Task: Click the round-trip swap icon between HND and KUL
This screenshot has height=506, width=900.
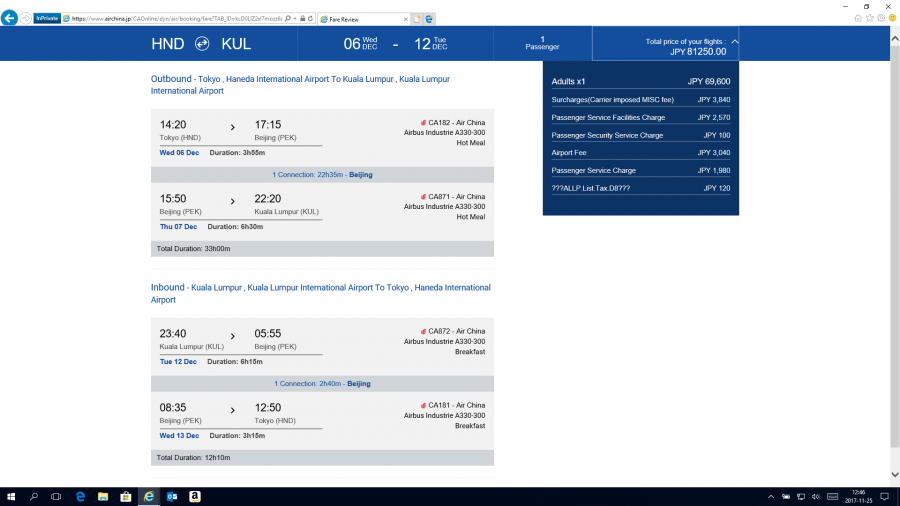Action: (202, 44)
